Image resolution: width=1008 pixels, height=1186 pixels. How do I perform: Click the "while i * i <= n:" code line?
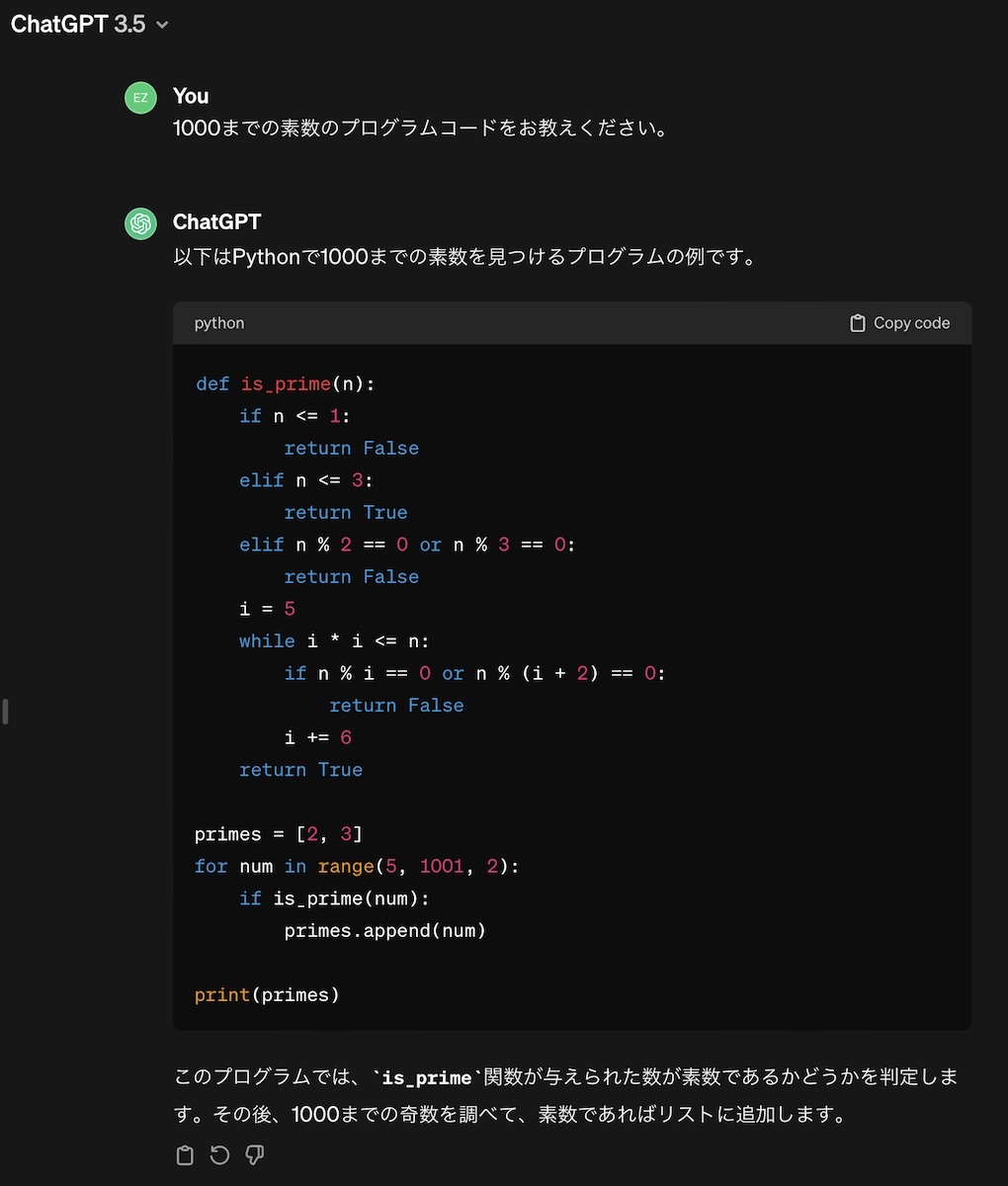334,640
